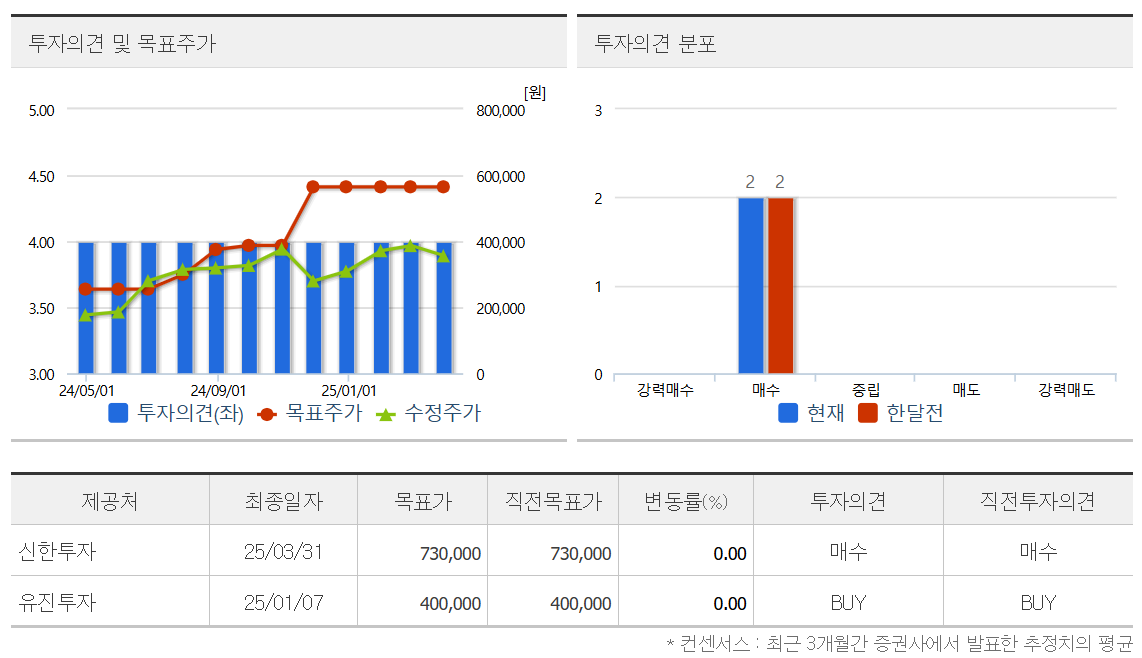Click 신한투자 투자의견 매수 cell
1142x658 pixels.
848,552
